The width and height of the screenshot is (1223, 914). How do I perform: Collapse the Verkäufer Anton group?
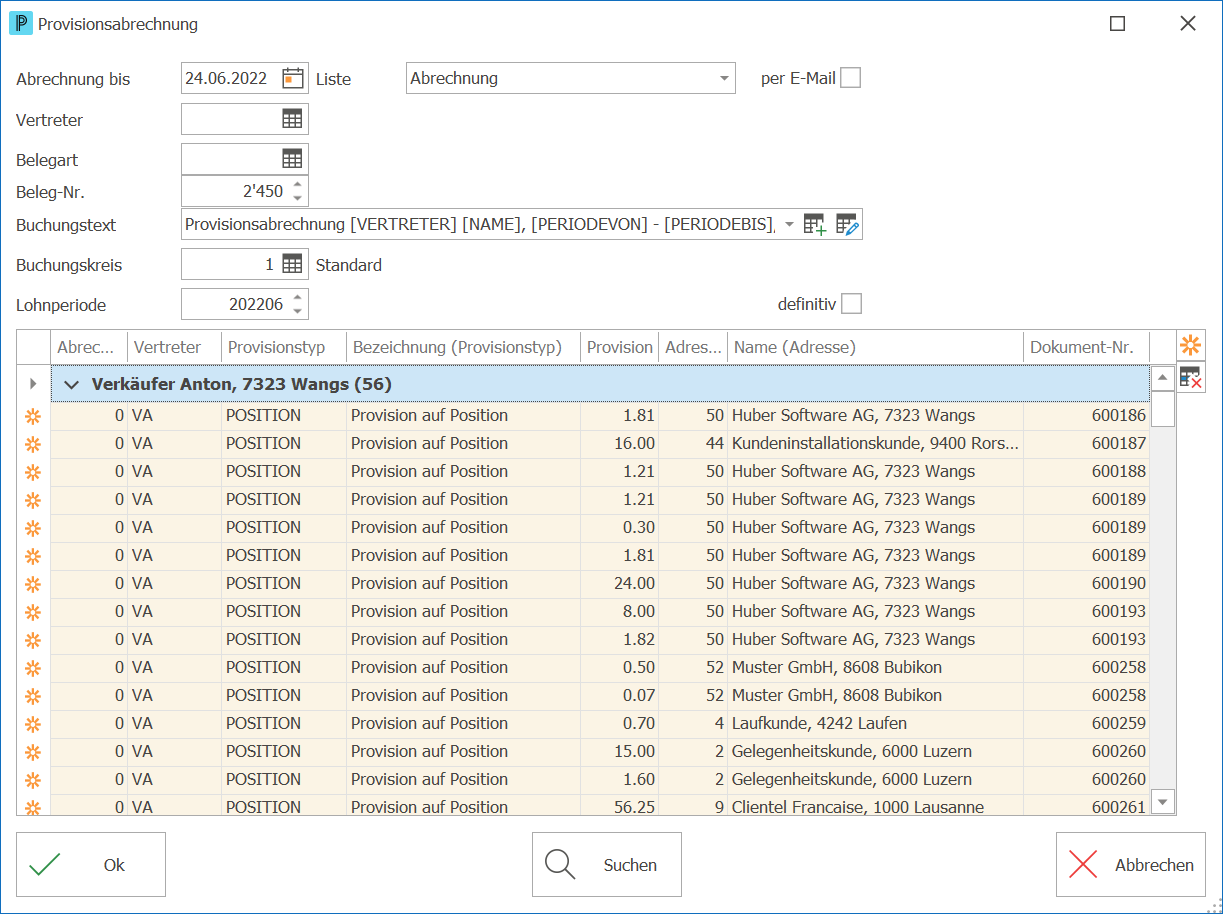[x=71, y=384]
